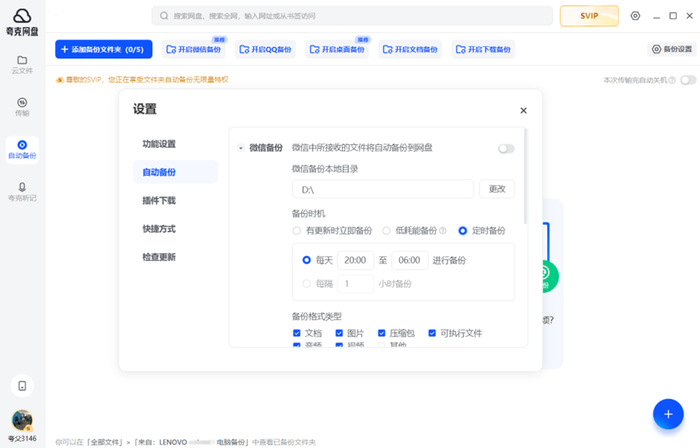Click the top search box
The height and width of the screenshot is (448, 700).
(352, 16)
